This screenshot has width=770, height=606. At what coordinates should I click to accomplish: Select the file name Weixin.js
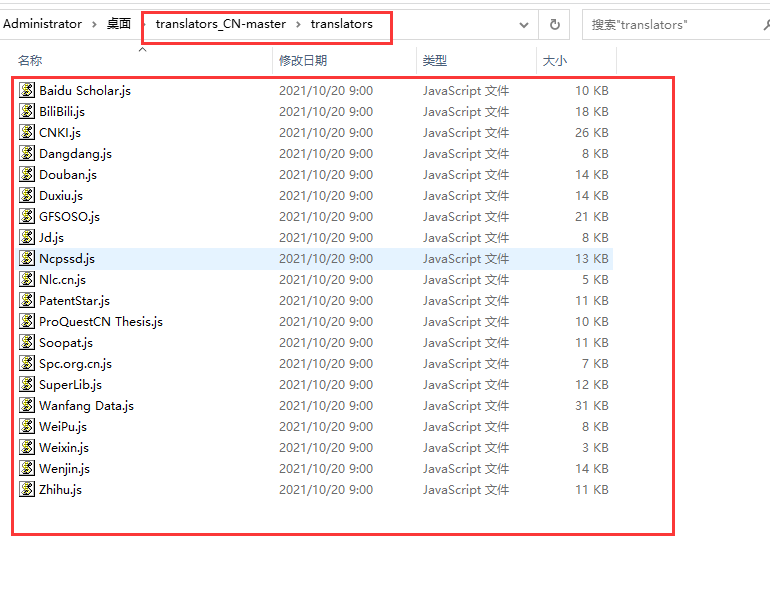pyautogui.click(x=64, y=447)
